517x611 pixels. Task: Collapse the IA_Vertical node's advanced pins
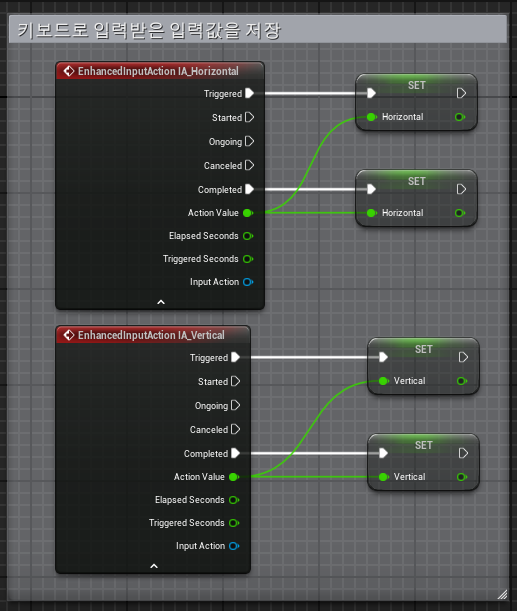coord(154,566)
